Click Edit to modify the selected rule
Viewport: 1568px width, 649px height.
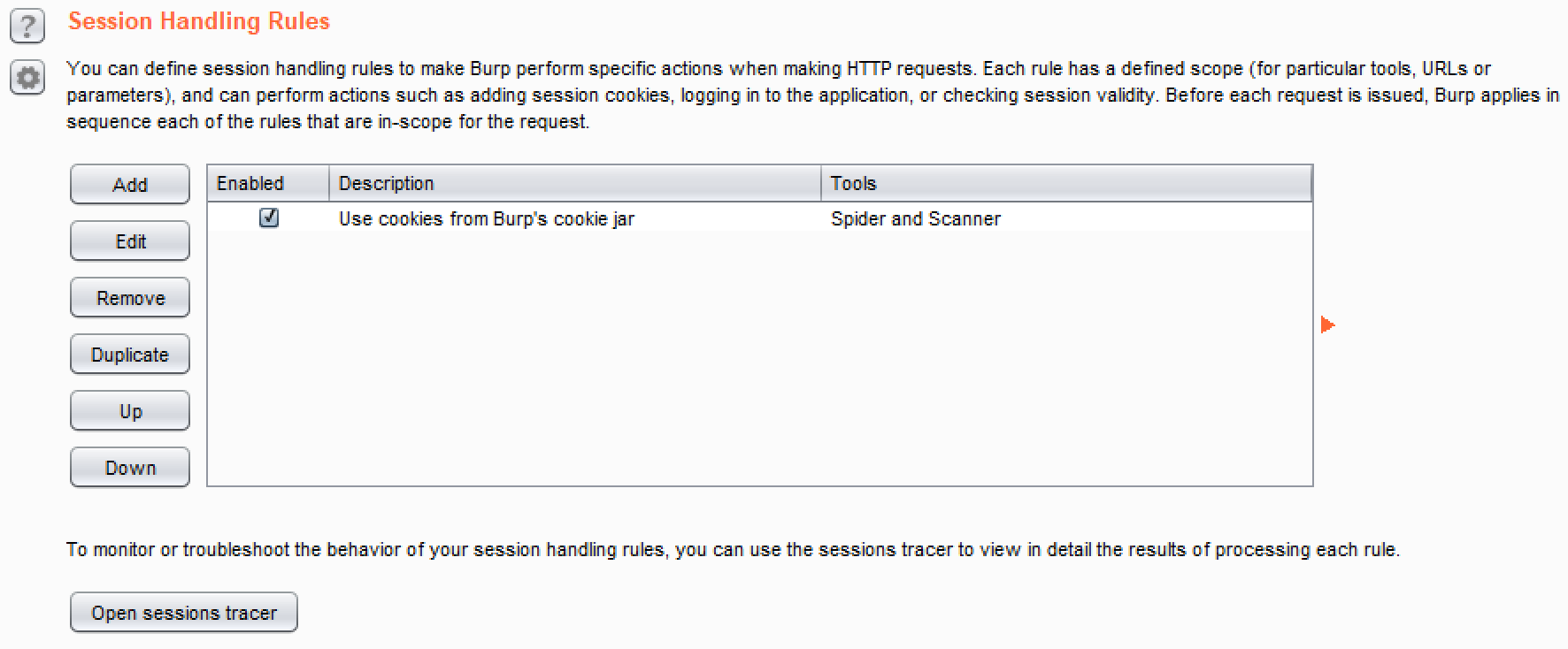point(130,241)
